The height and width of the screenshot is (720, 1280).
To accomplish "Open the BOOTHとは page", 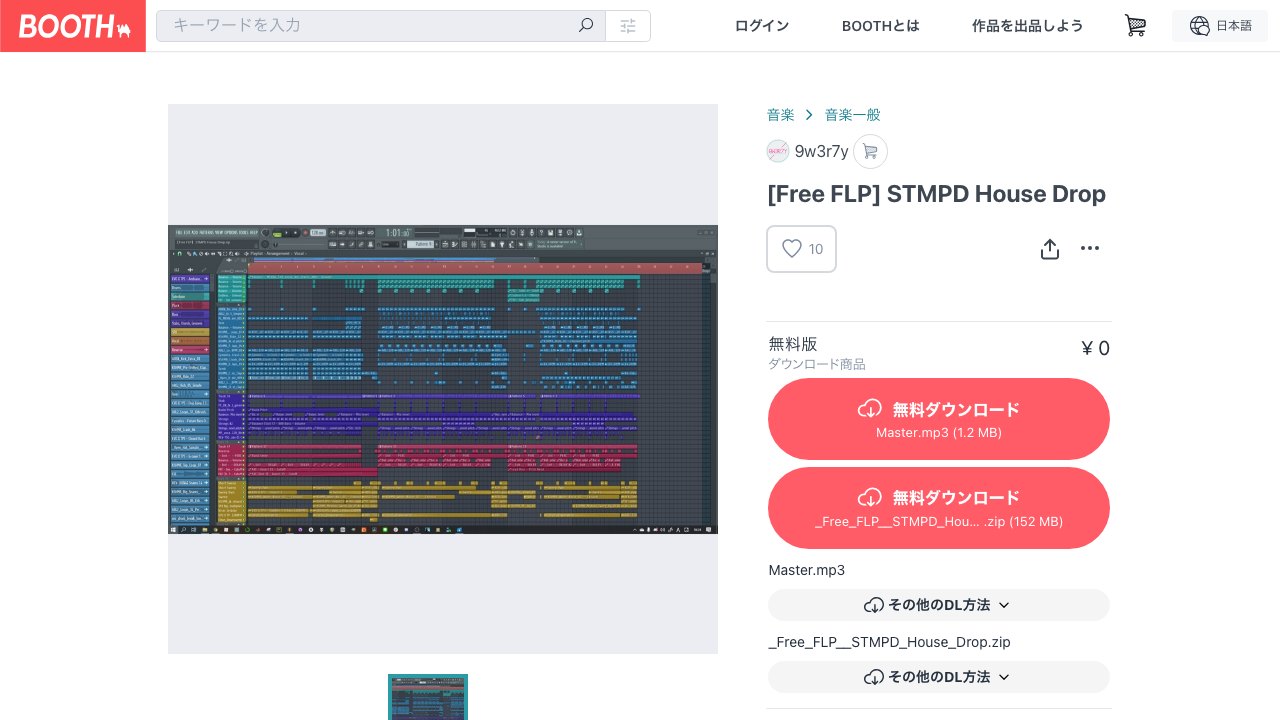I will [x=881, y=26].
